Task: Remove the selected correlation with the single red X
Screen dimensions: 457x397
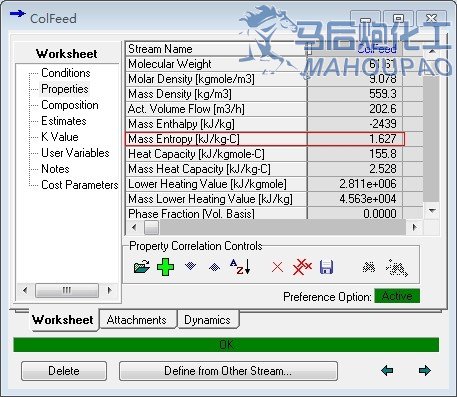Action: coord(277,267)
